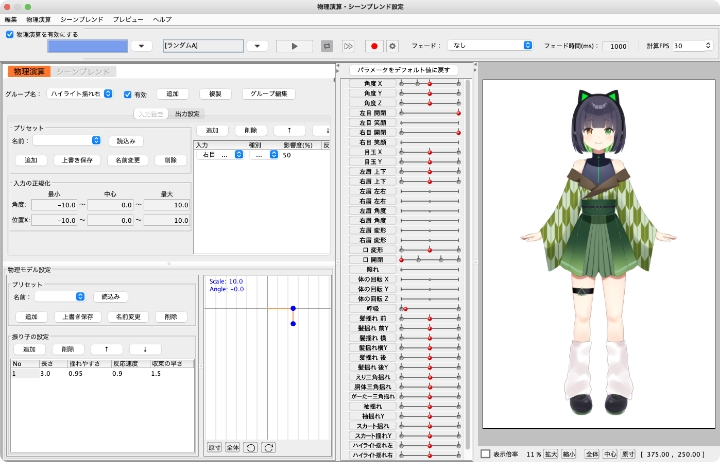Click the fast-forward skip icon
This screenshot has width=720, height=462.
(x=348, y=46)
